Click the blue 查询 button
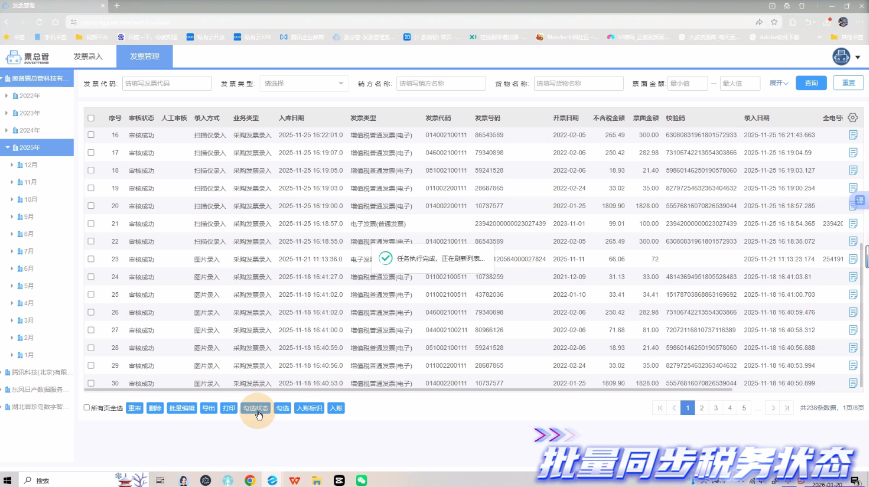Viewport: 869px width, 487px height. coord(812,83)
